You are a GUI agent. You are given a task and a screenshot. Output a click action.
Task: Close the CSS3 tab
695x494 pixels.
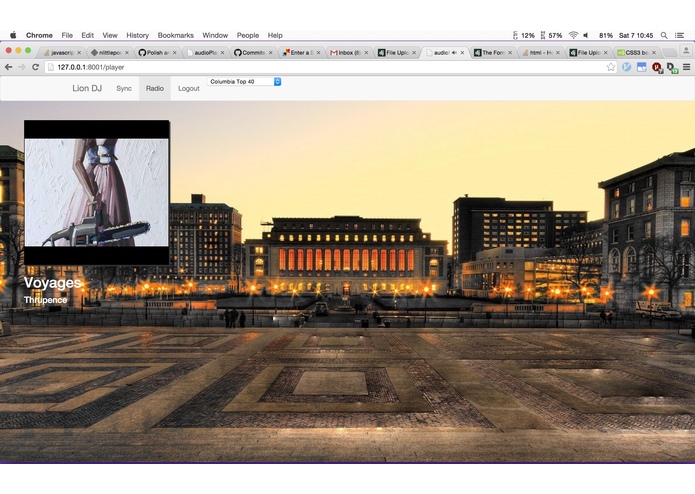[654, 52]
